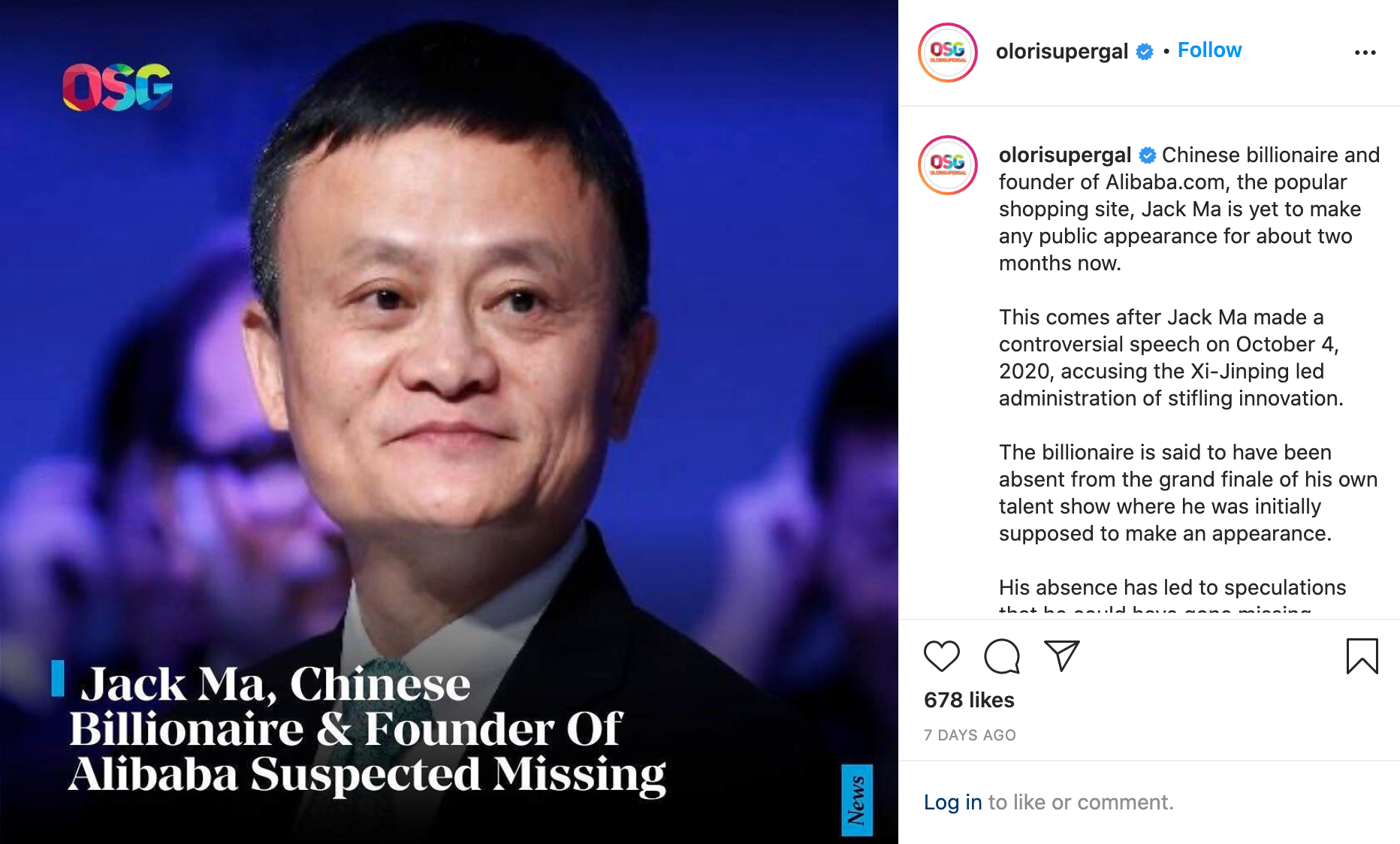Click the OSG profile avatar in header
This screenshot has width=1400, height=844.
pyautogui.click(x=948, y=53)
